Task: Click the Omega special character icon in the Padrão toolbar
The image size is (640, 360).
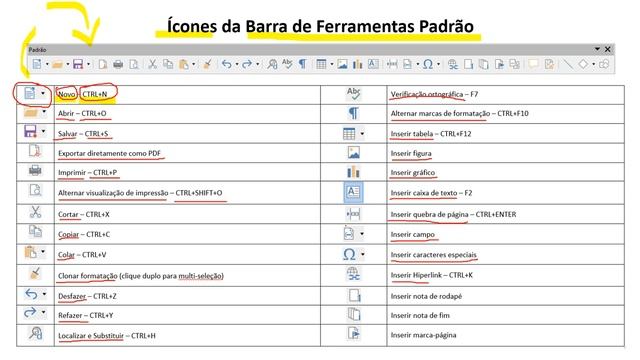Action: [428, 64]
